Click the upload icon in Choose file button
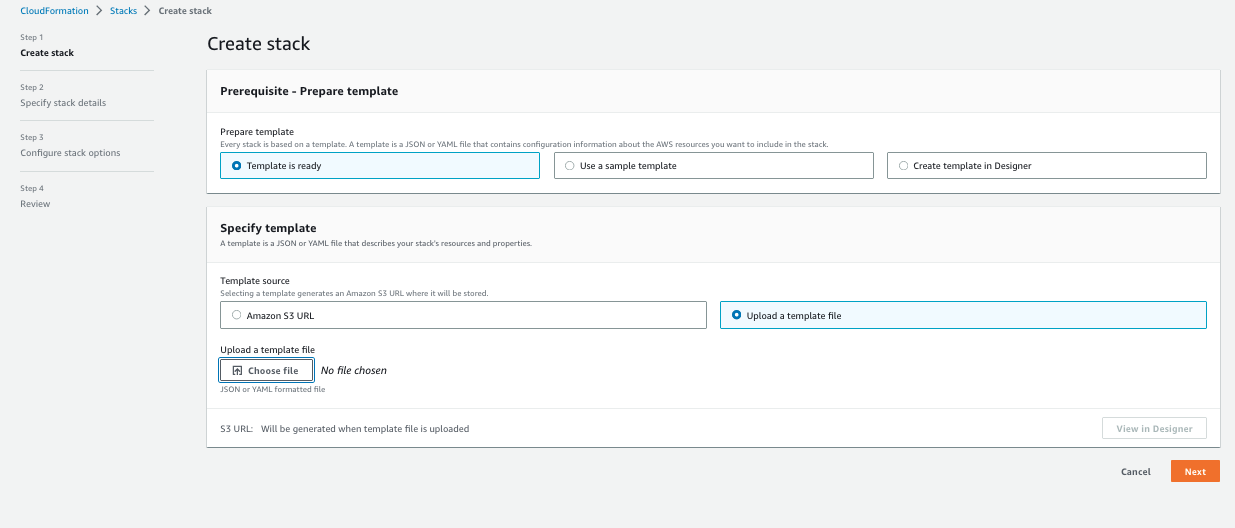Image resolution: width=1235 pixels, height=528 pixels. click(237, 371)
